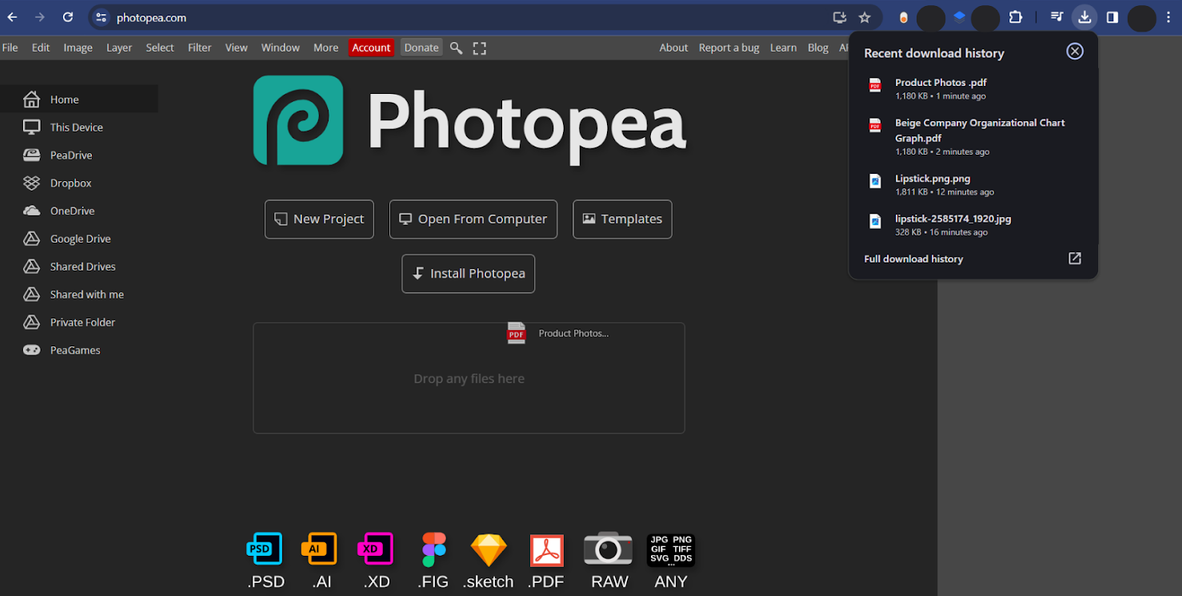1182x596 pixels.
Task: Close the Recent download history popup
Action: click(1075, 51)
